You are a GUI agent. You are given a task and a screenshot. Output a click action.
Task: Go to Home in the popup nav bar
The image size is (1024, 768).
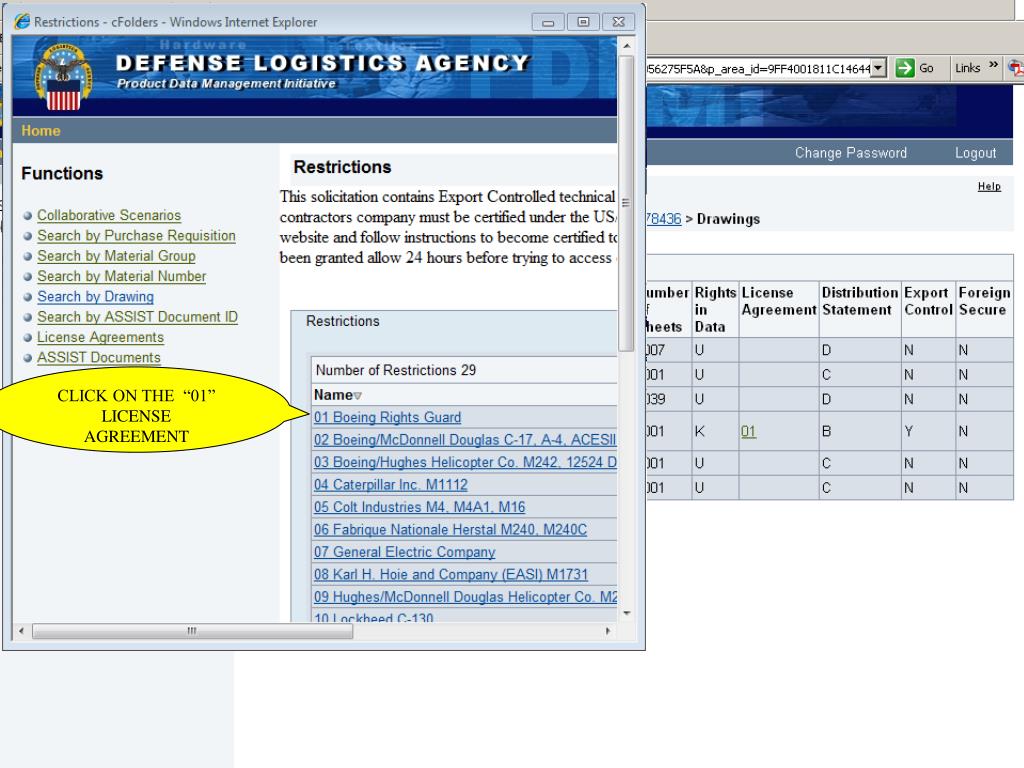pos(40,131)
